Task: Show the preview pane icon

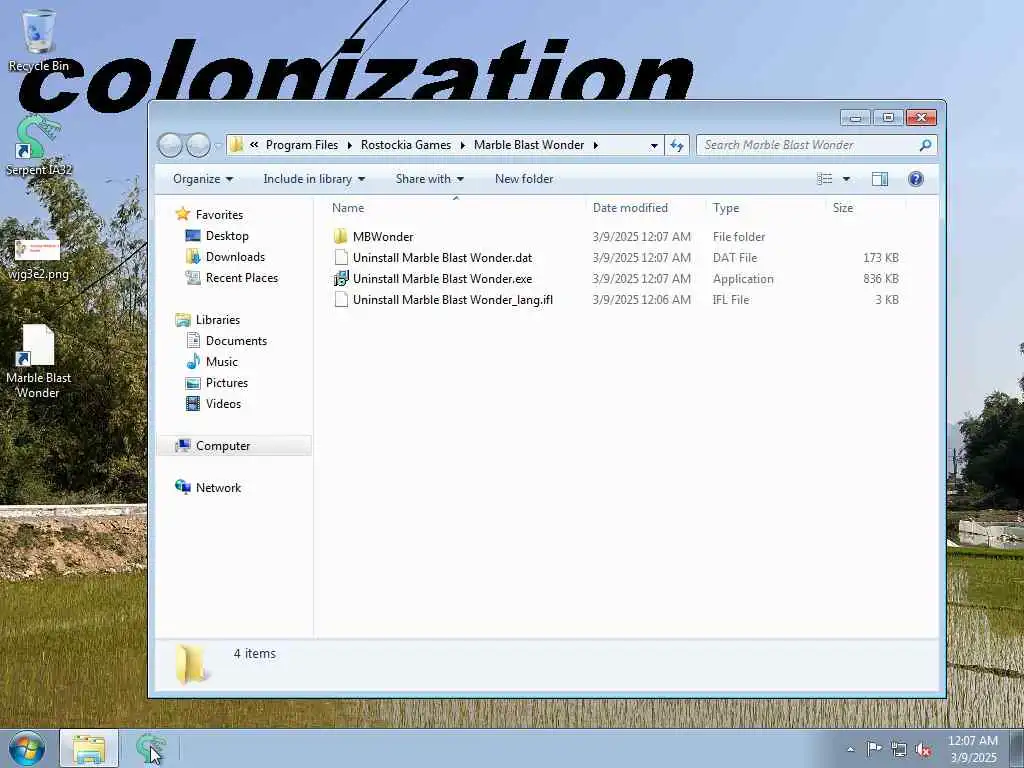Action: point(880,179)
